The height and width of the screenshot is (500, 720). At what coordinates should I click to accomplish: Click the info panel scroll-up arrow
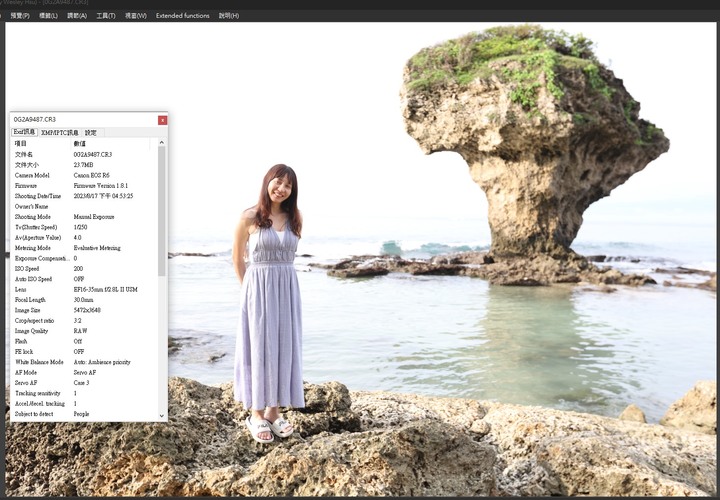point(162,143)
